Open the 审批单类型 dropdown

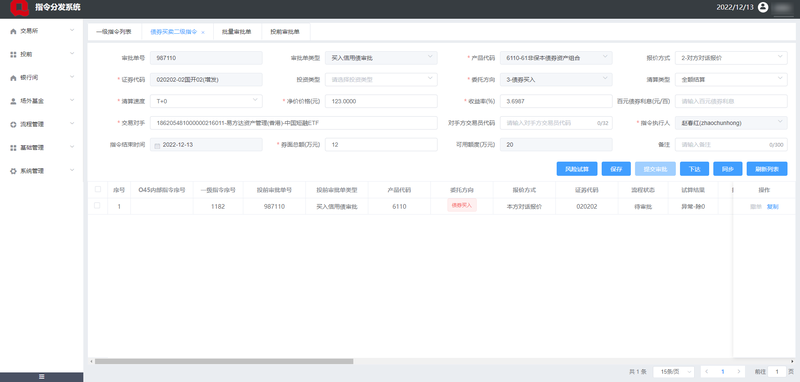(381, 58)
